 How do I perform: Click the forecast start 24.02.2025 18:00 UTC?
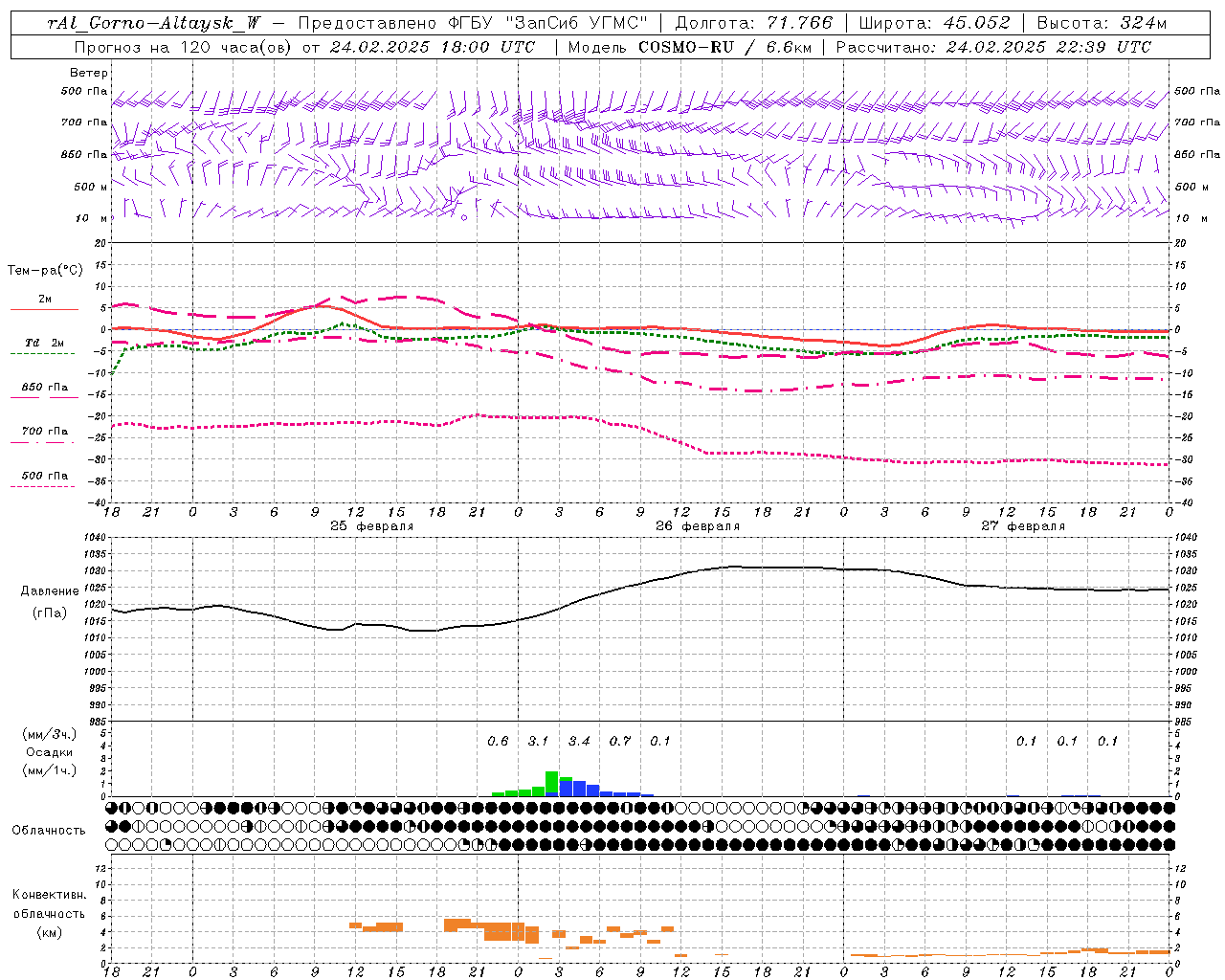[432, 47]
